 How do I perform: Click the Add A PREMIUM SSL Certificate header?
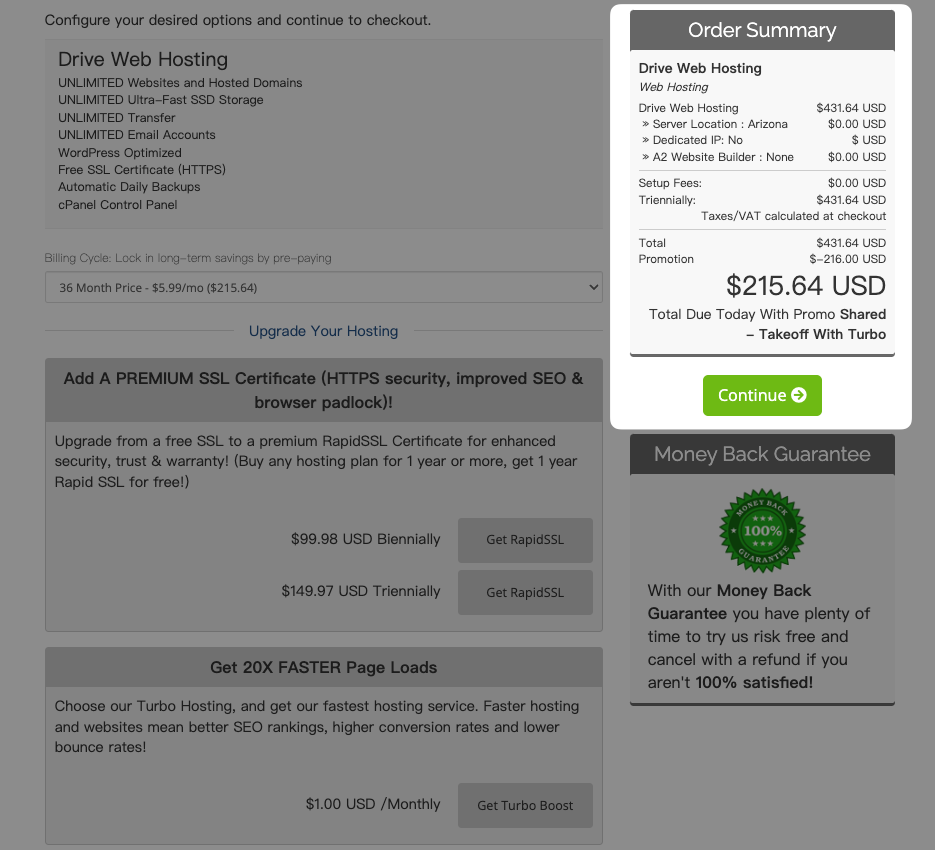pyautogui.click(x=324, y=390)
